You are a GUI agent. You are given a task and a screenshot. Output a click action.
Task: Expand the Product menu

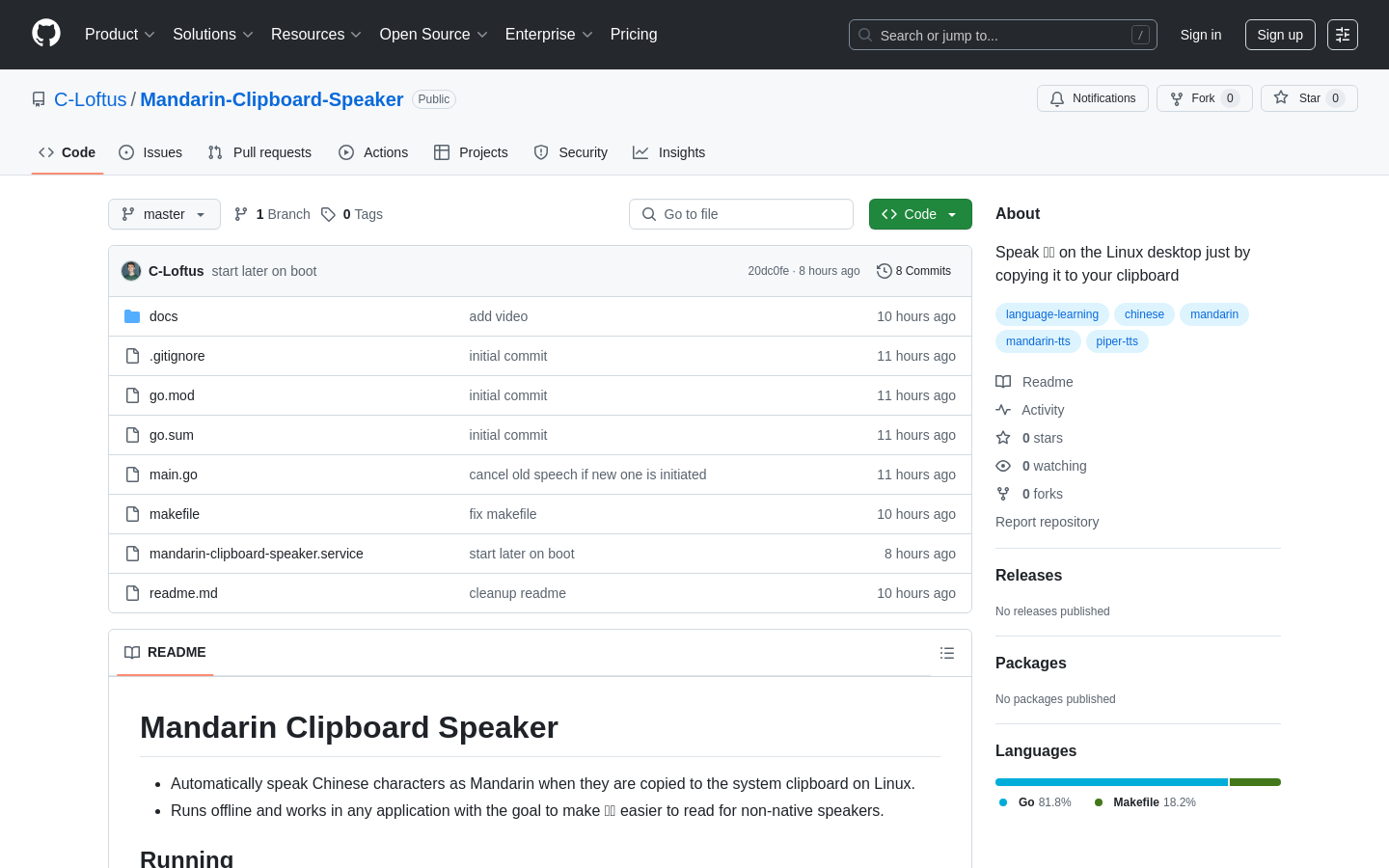[x=120, y=35]
